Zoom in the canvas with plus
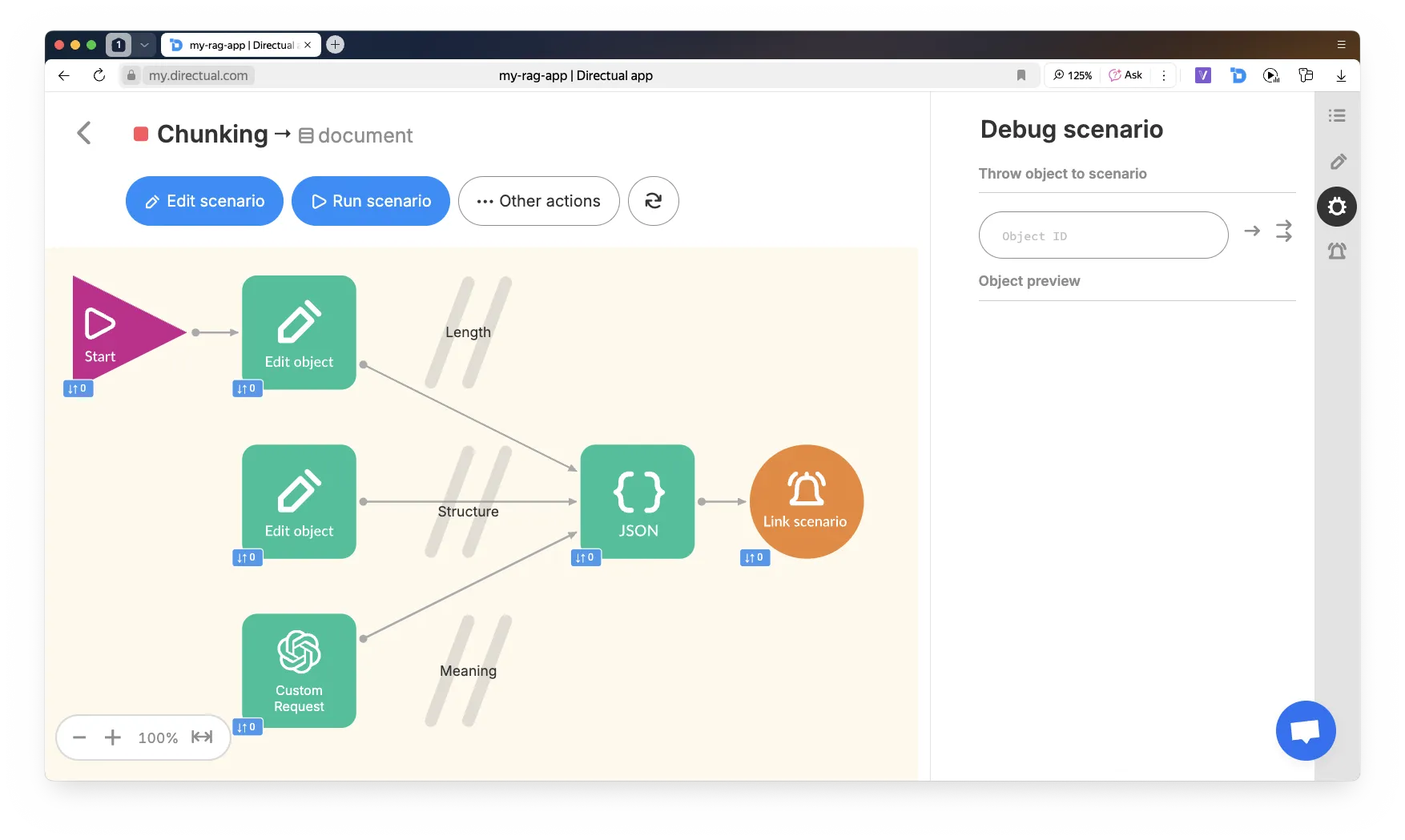This screenshot has height=840, width=1405. coord(113,738)
